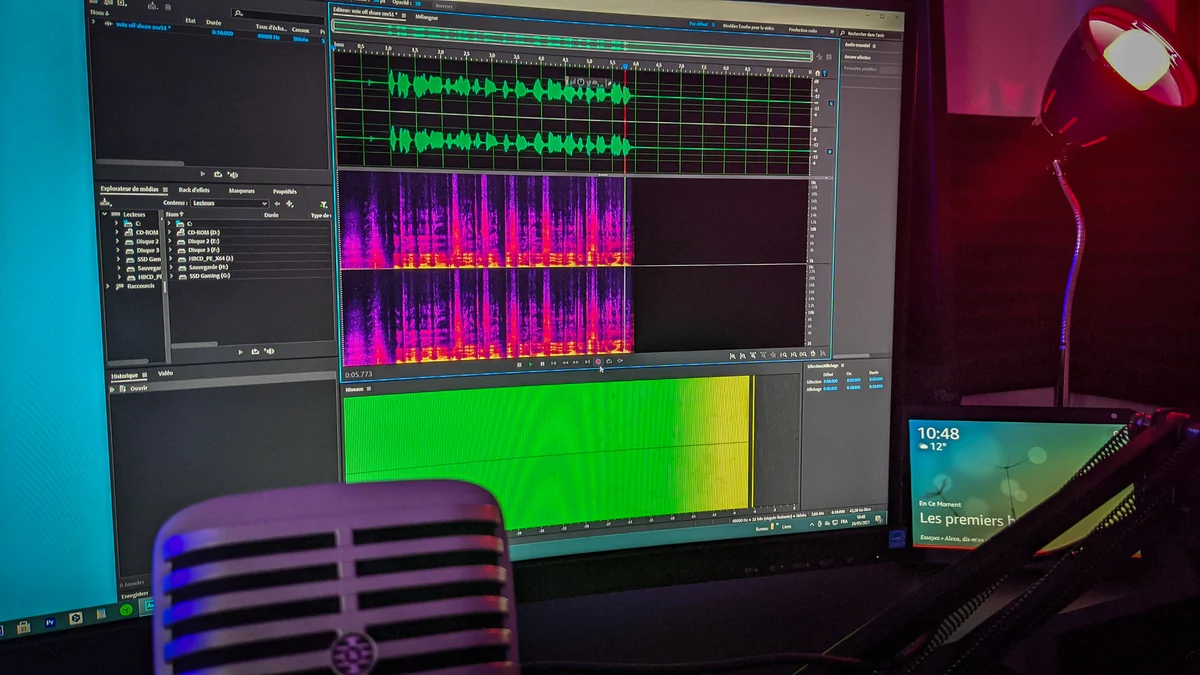Toggle Loop Playback in Media Browser footer
The image size is (1200, 675).
pyautogui.click(x=255, y=351)
